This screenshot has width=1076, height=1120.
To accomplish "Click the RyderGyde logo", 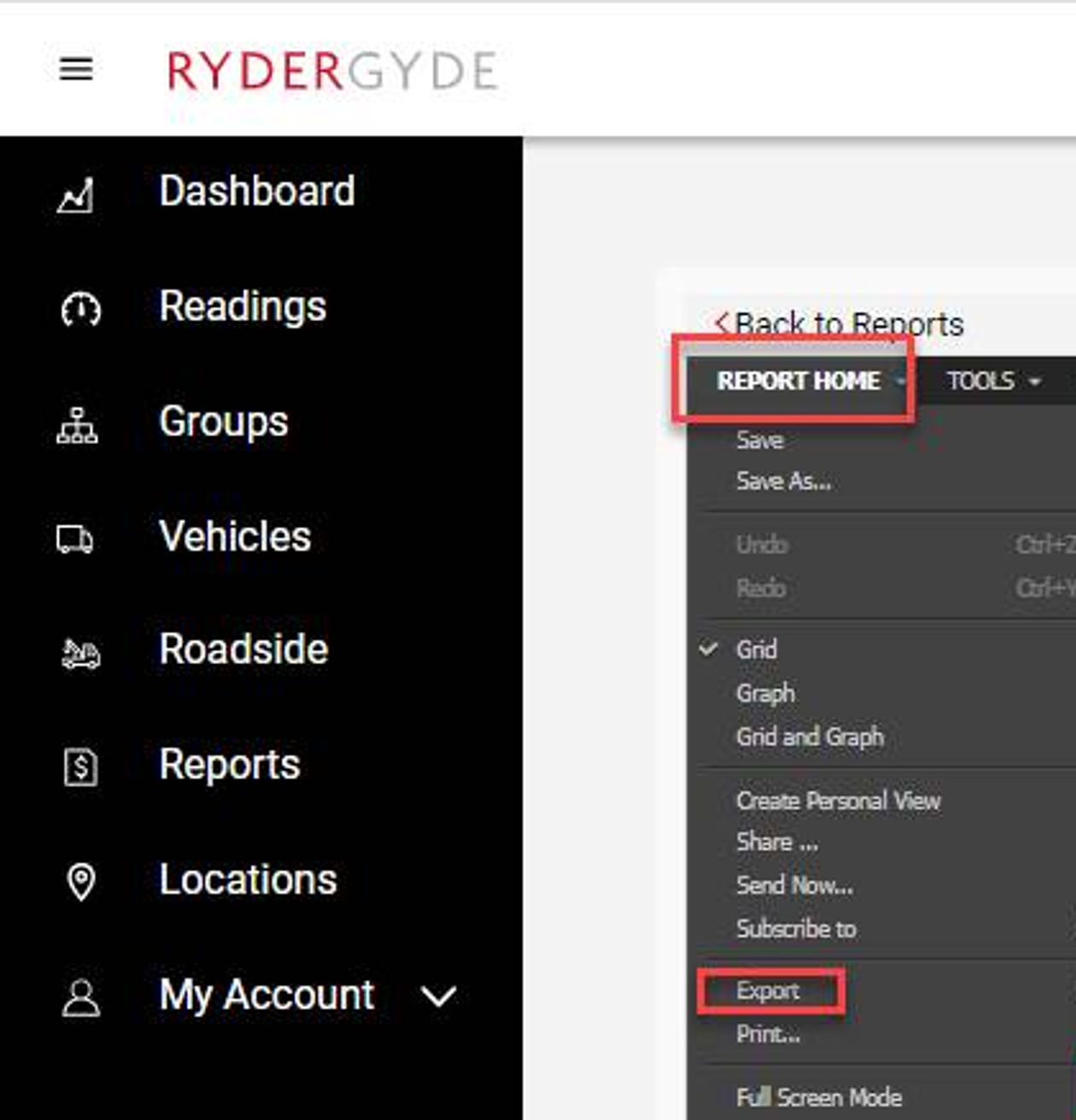I will 332,71.
